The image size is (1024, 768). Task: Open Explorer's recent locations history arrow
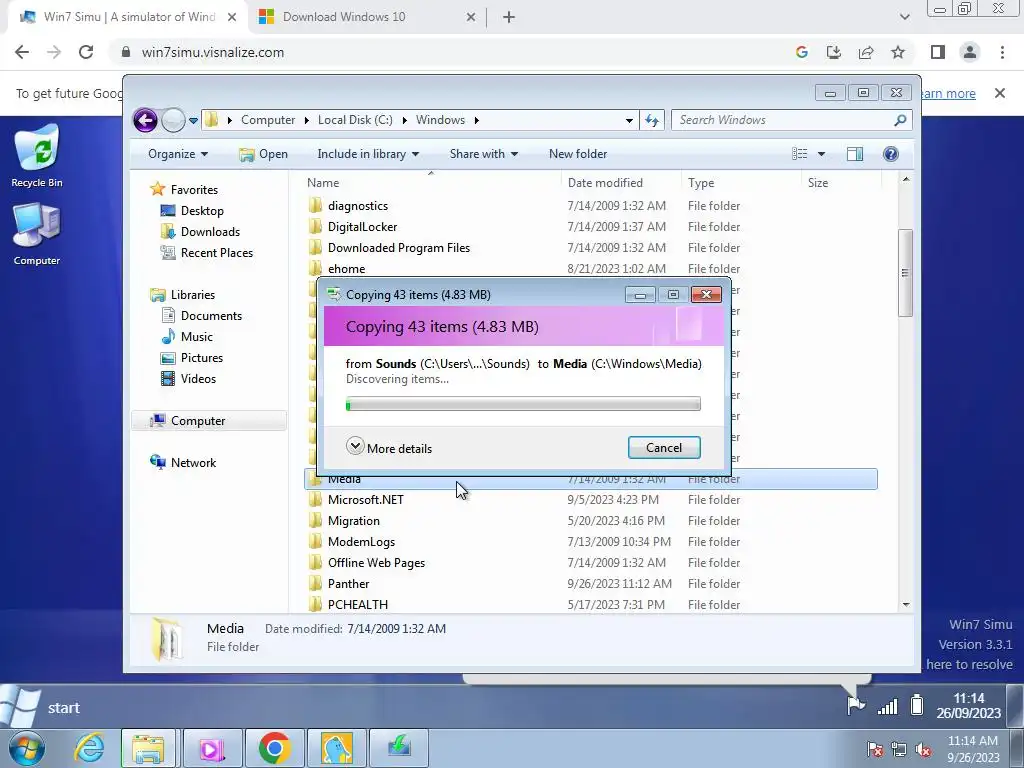coord(193,121)
